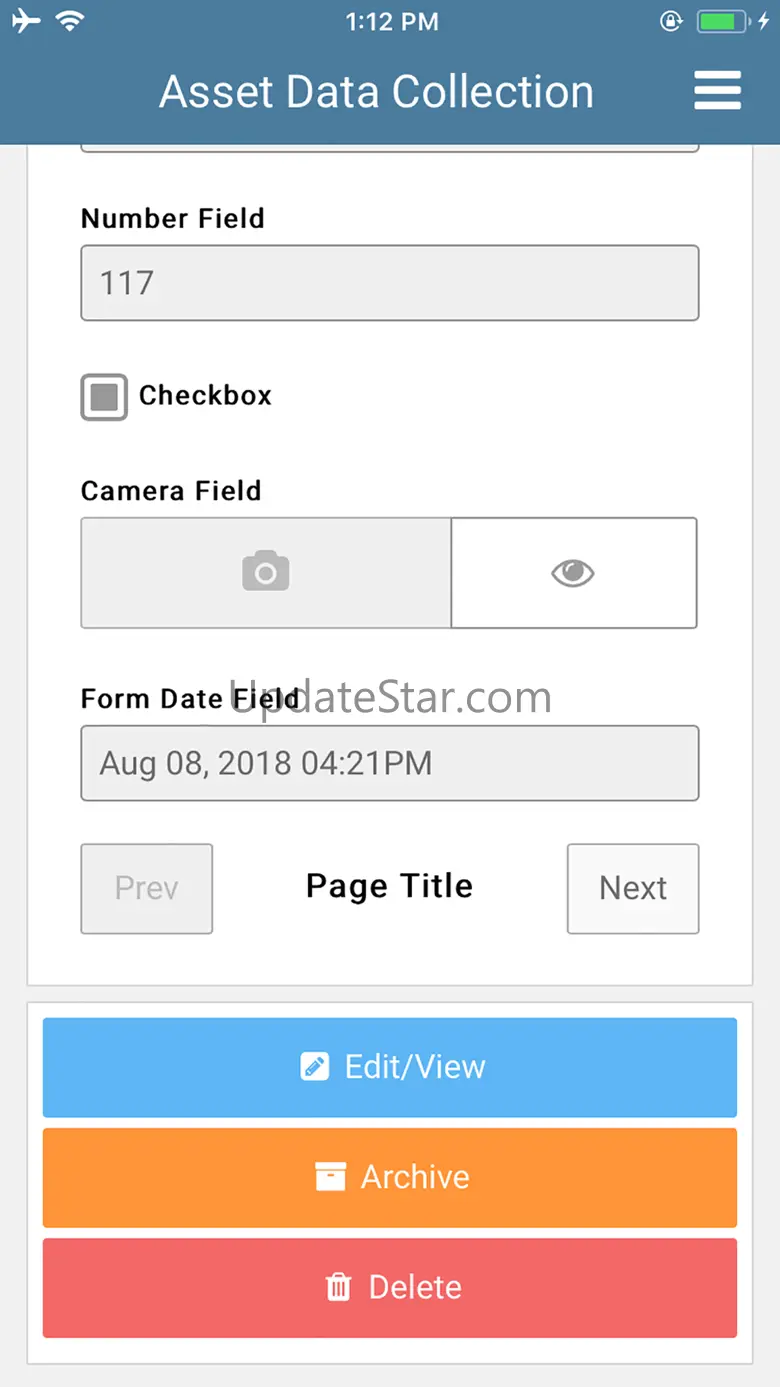Go back with the Prev button
The width and height of the screenshot is (780, 1387).
pyautogui.click(x=147, y=888)
